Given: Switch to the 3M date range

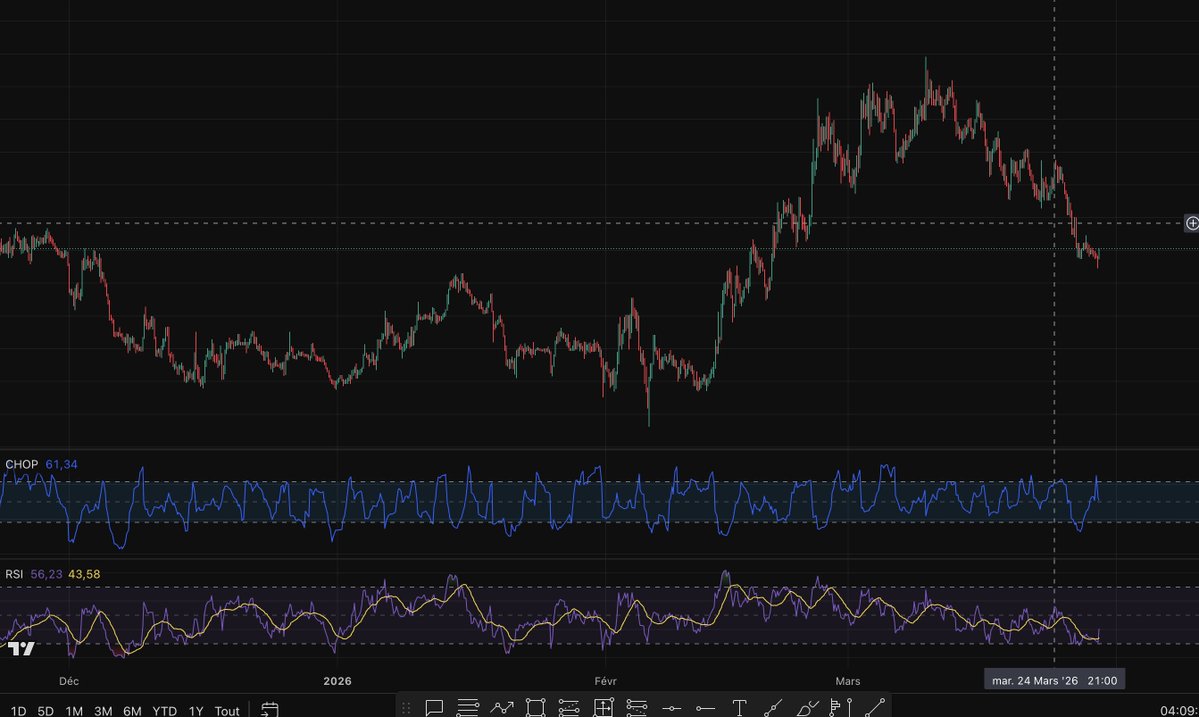Looking at the screenshot, I should point(103,711).
